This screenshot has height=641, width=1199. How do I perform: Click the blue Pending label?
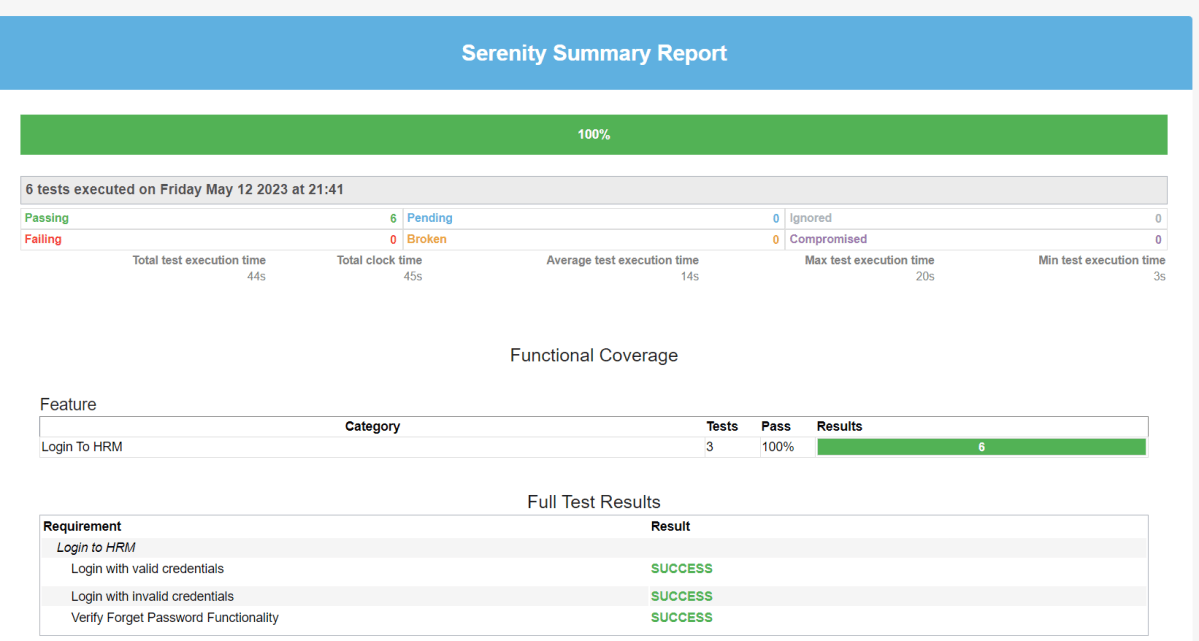(429, 218)
